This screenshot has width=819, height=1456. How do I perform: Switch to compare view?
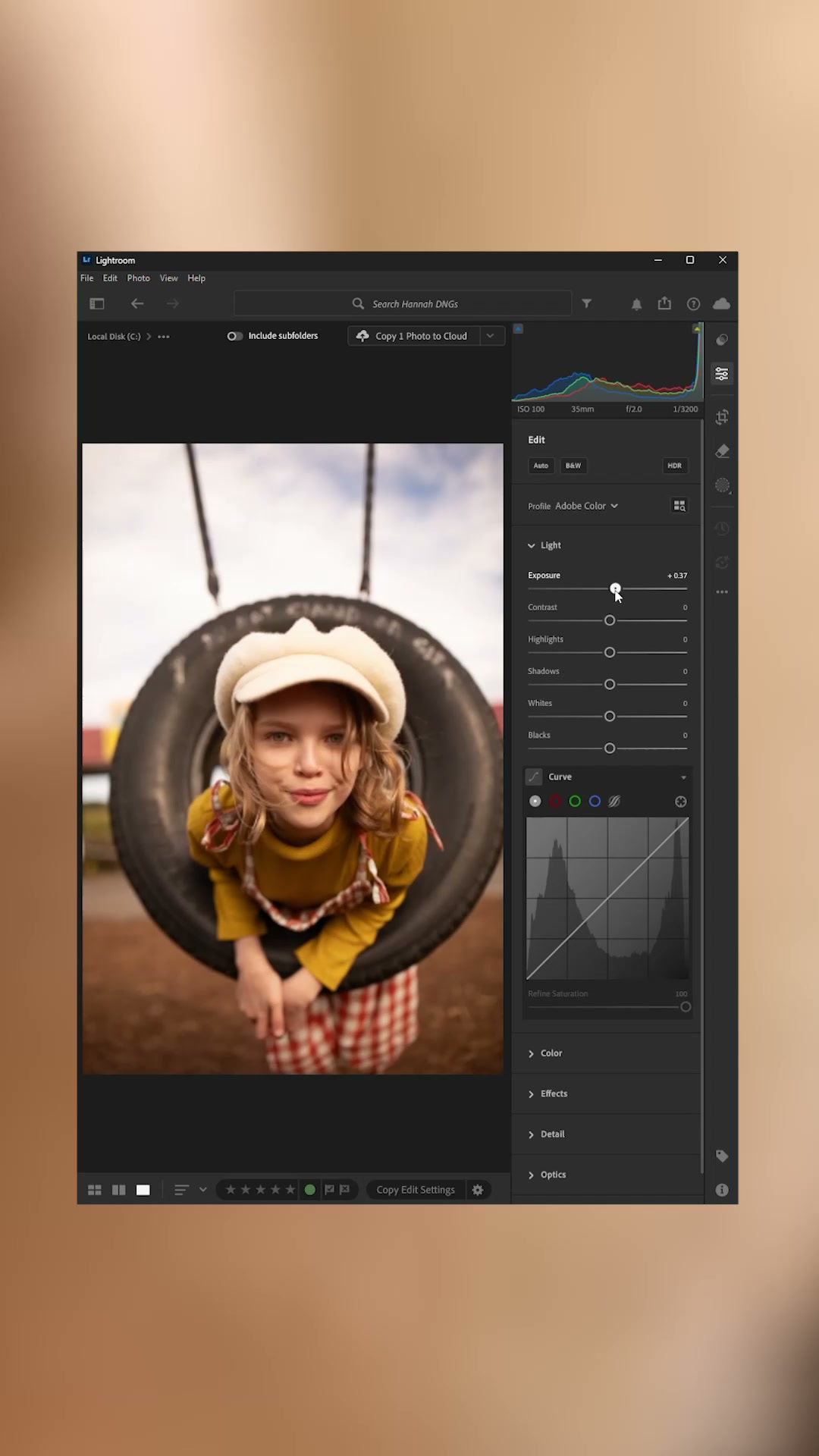[119, 1191]
